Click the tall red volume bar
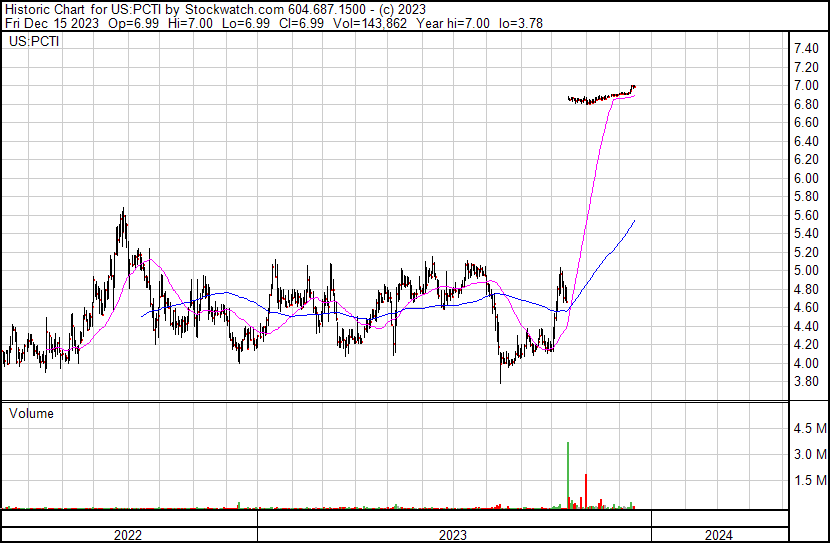830x543 pixels. 585,491
